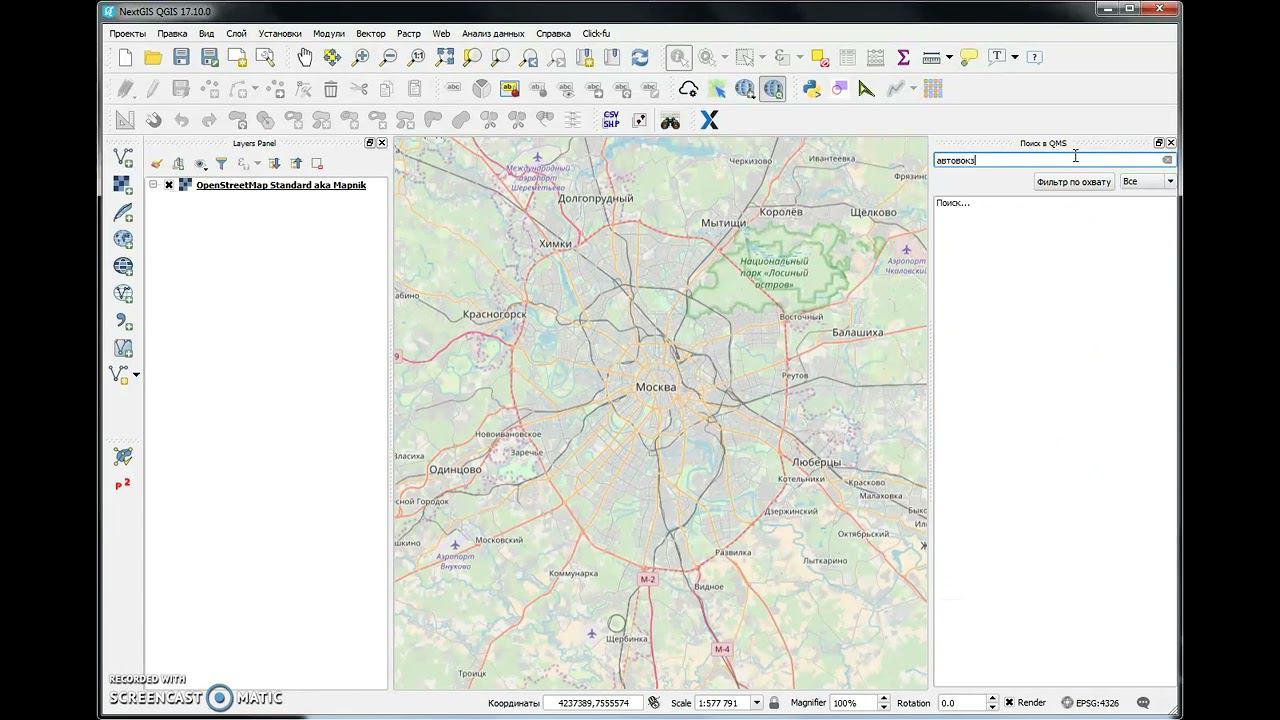Add vector layer from left sidebar

tap(122, 157)
